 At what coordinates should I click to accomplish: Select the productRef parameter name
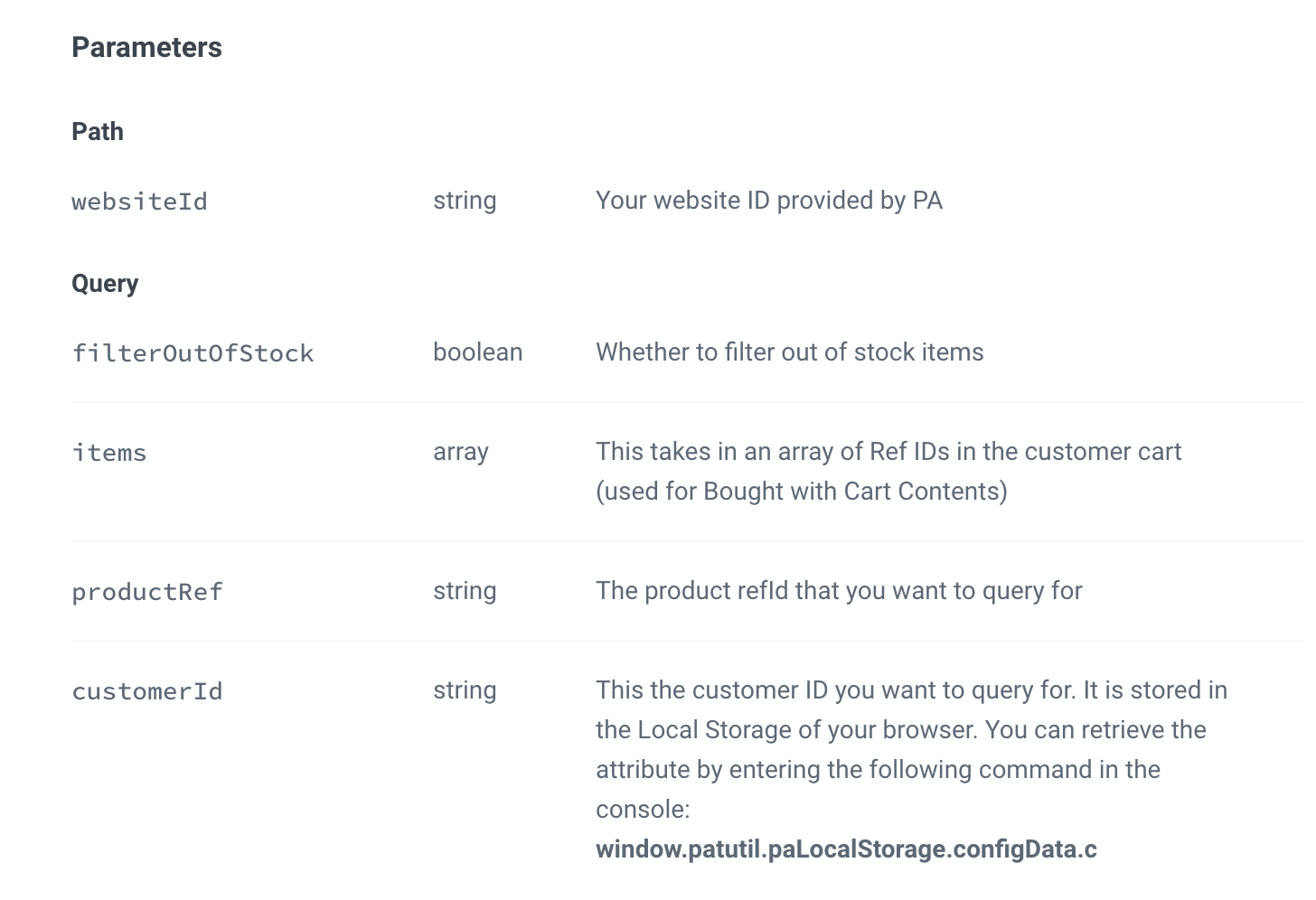pos(146,592)
